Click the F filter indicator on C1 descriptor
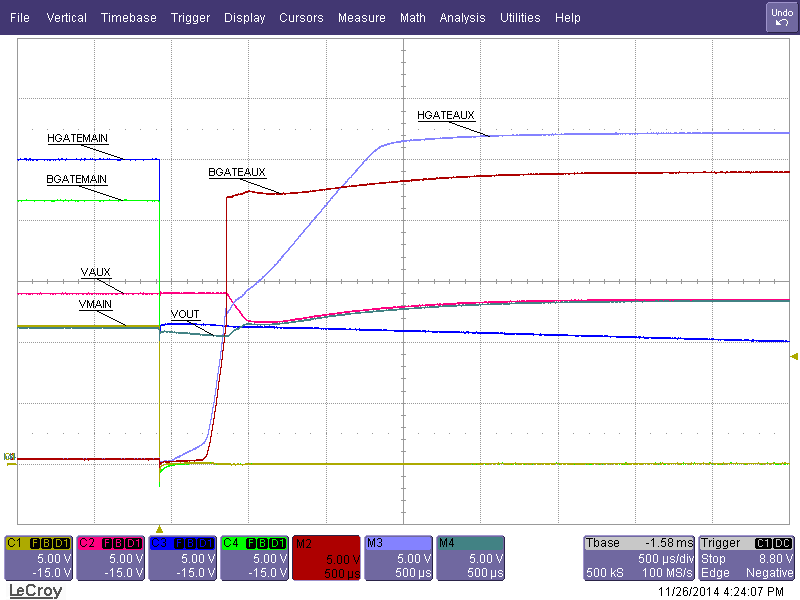Viewport: 800px width, 600px height. tap(33, 543)
